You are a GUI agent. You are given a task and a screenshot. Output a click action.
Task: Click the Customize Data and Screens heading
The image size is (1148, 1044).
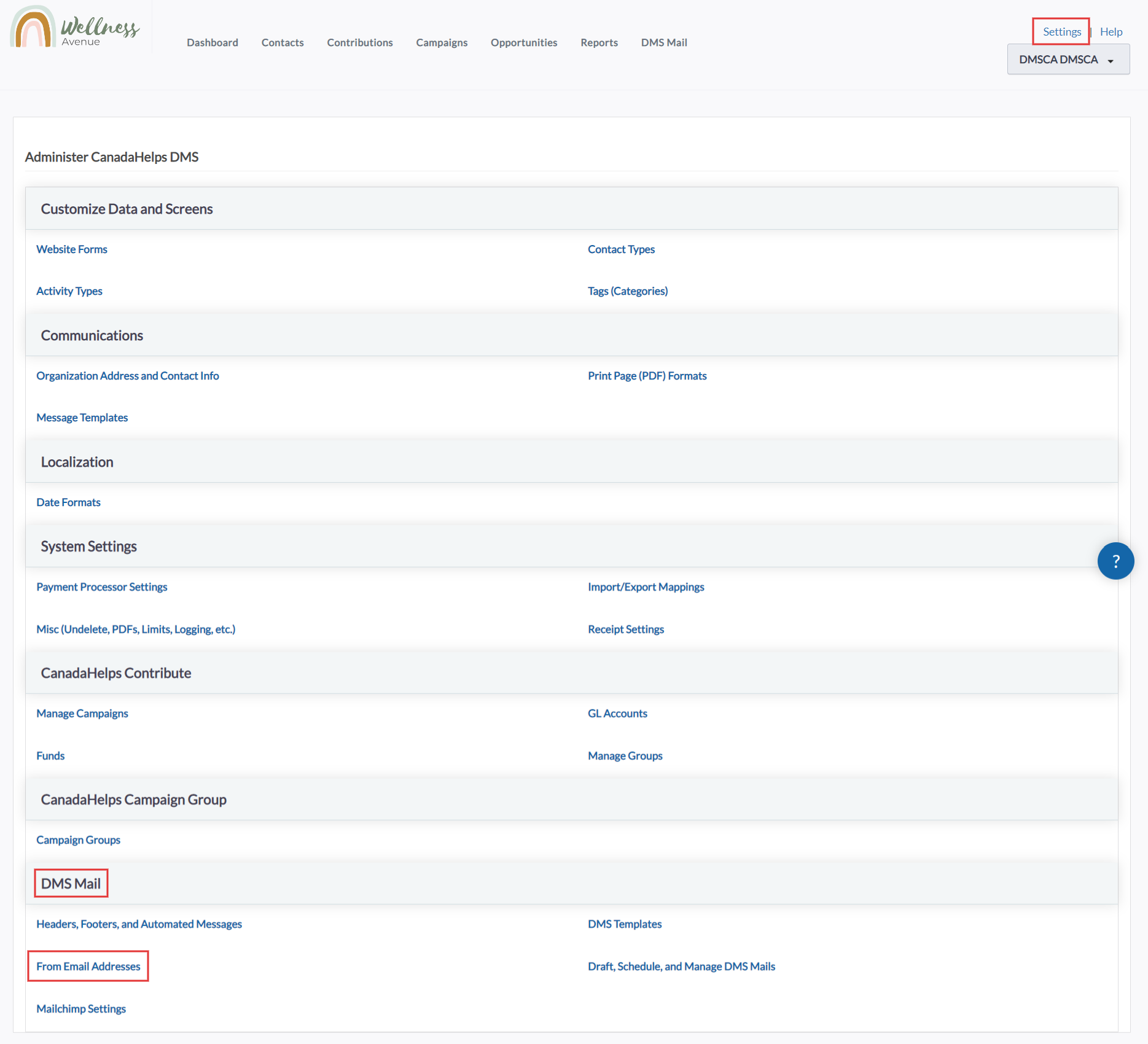(x=127, y=209)
